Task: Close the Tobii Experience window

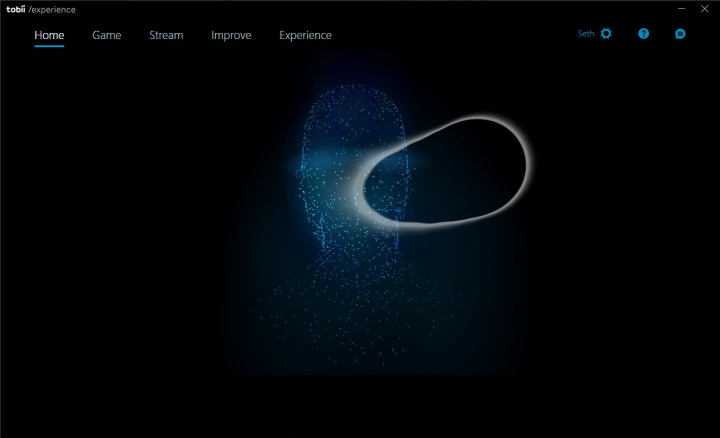Action: pyautogui.click(x=705, y=9)
